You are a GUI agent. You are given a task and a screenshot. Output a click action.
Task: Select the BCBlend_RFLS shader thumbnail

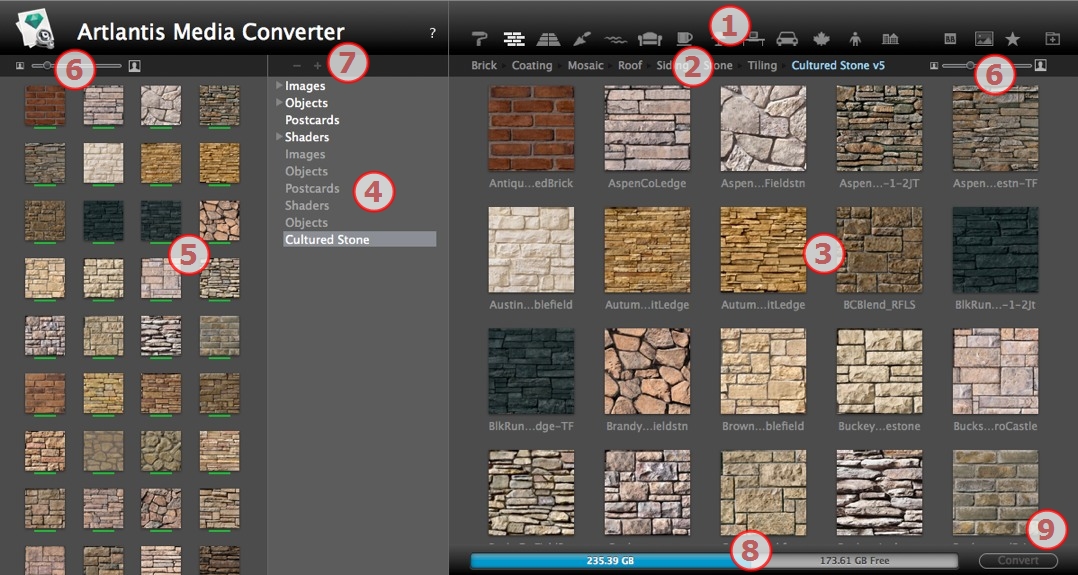tap(879, 250)
